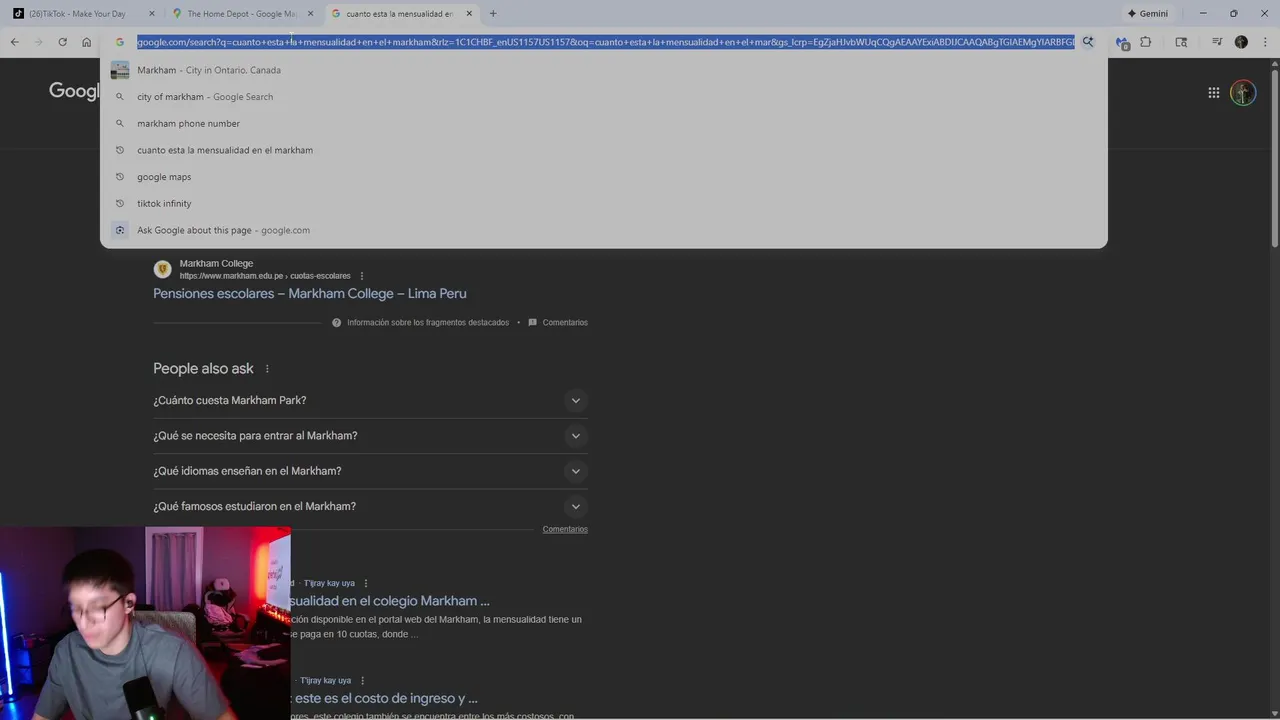Open options menu beside Markham College URL
This screenshot has width=1280, height=720.
[362, 276]
